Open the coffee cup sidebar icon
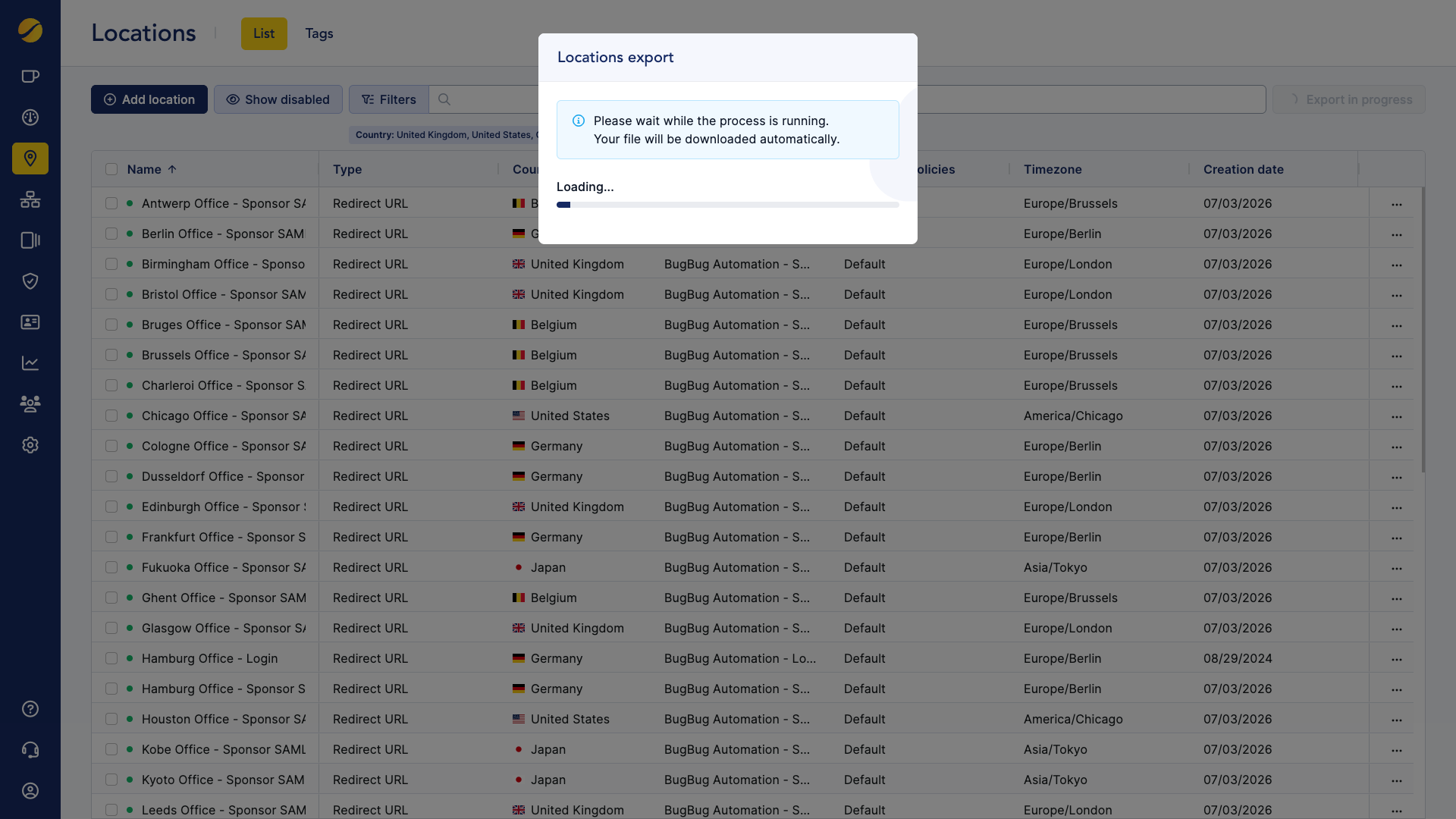This screenshot has width=1456, height=819. 30,77
